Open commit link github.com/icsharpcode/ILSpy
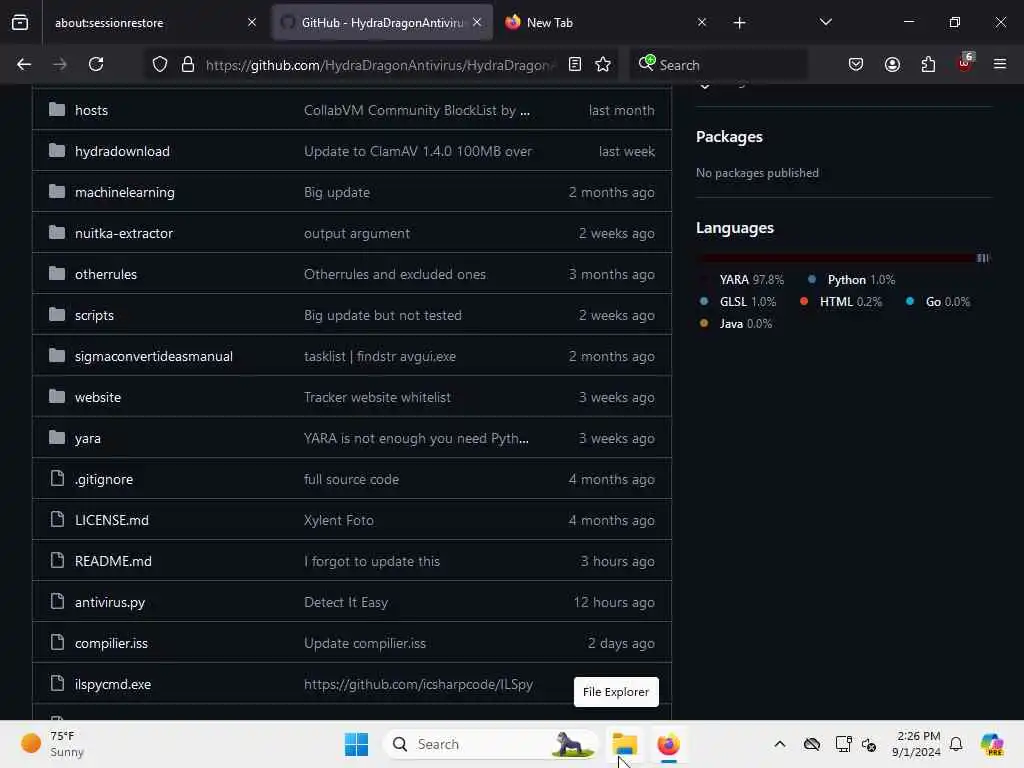 point(419,684)
